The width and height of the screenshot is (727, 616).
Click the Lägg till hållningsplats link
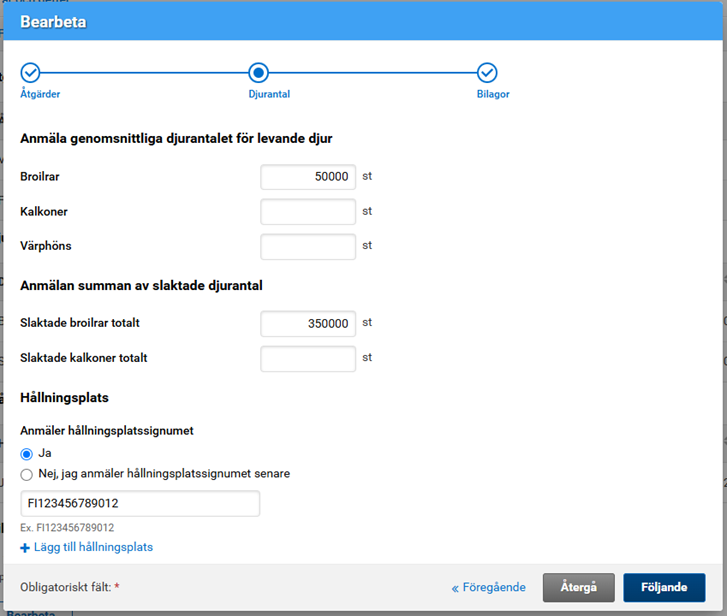point(93,548)
